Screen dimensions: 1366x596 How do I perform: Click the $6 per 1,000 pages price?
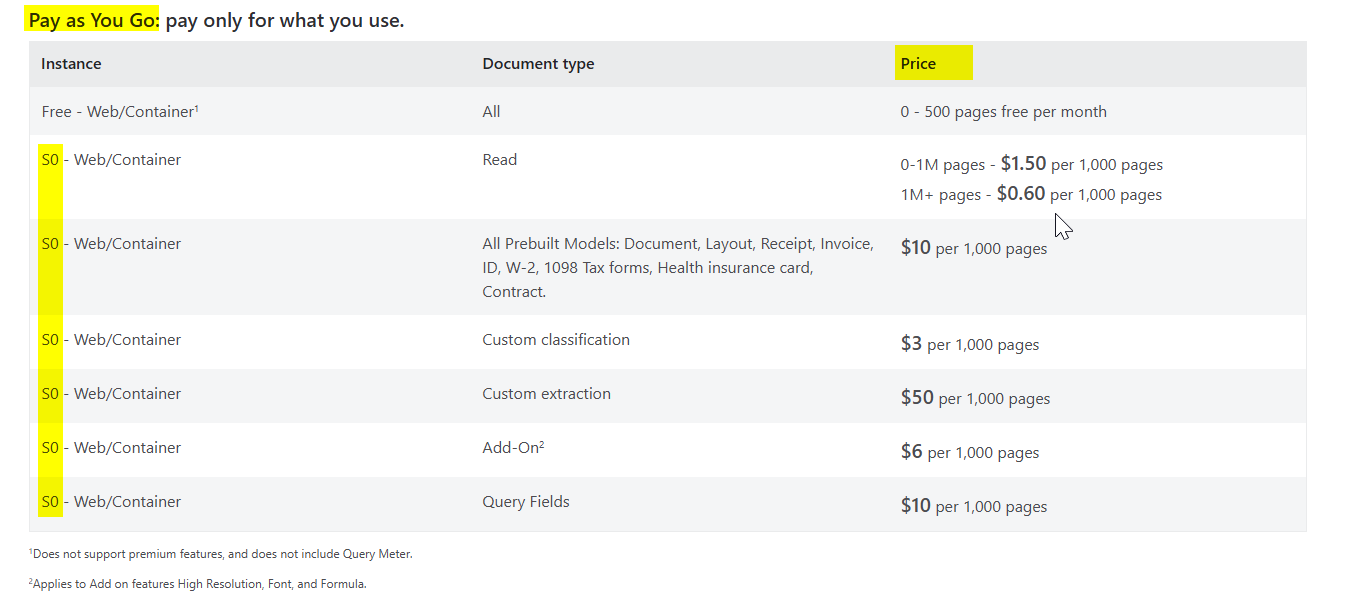coord(970,452)
